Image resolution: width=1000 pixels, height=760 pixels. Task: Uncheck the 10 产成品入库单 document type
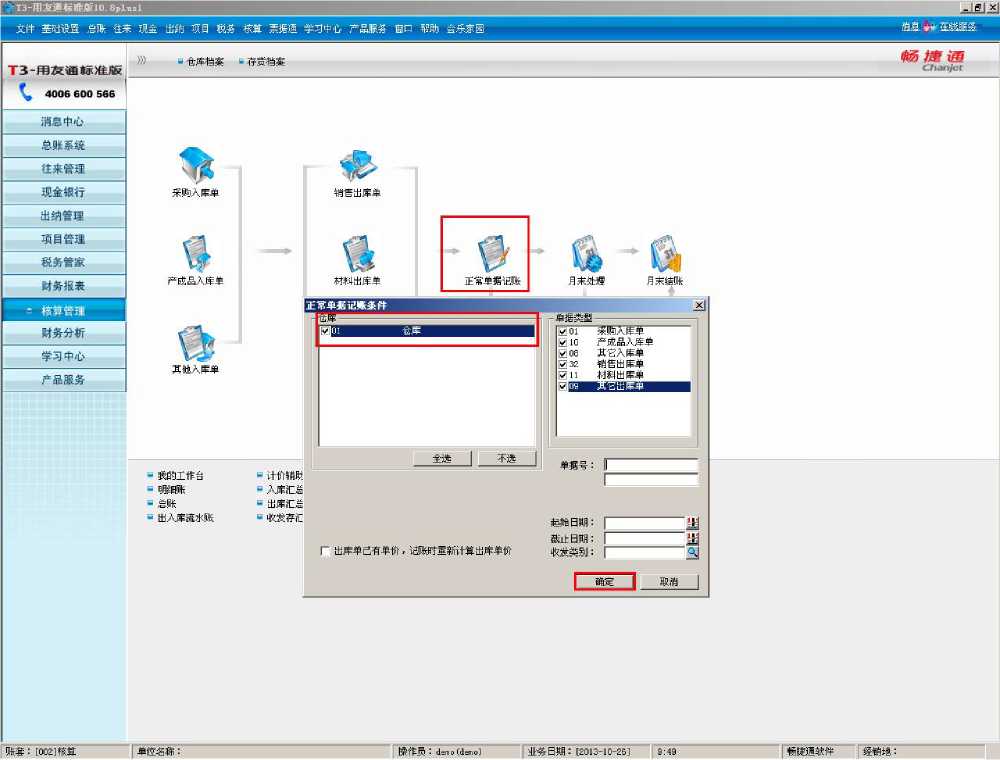[562, 342]
